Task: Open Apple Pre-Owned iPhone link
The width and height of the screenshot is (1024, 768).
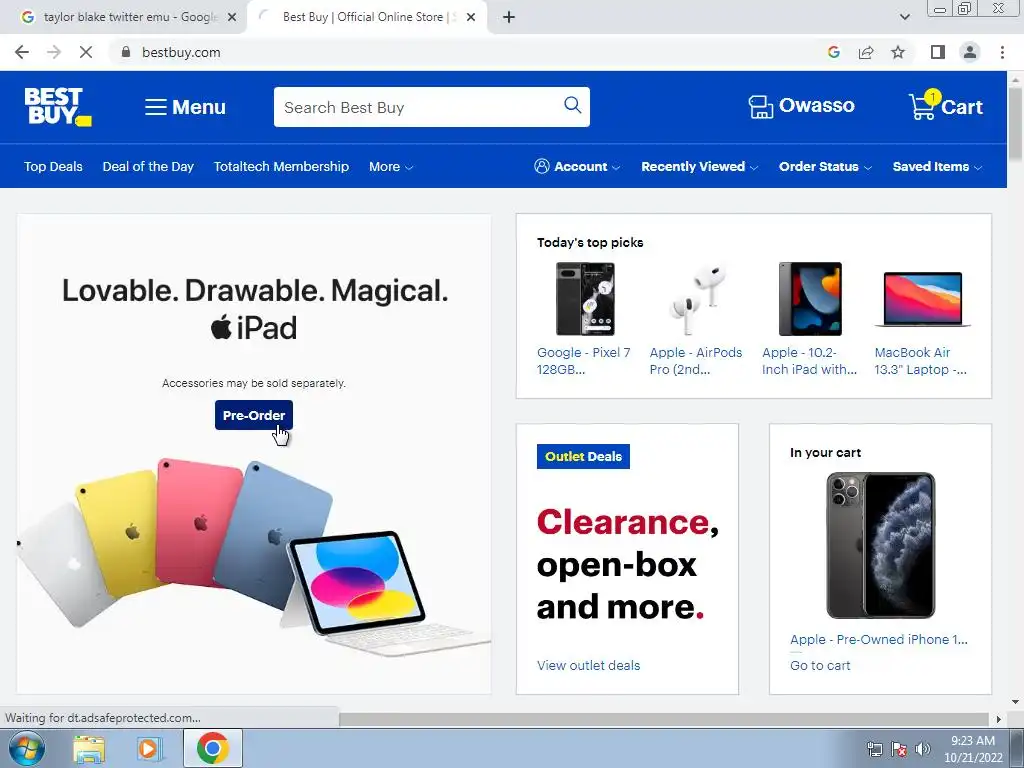Action: pos(879,639)
